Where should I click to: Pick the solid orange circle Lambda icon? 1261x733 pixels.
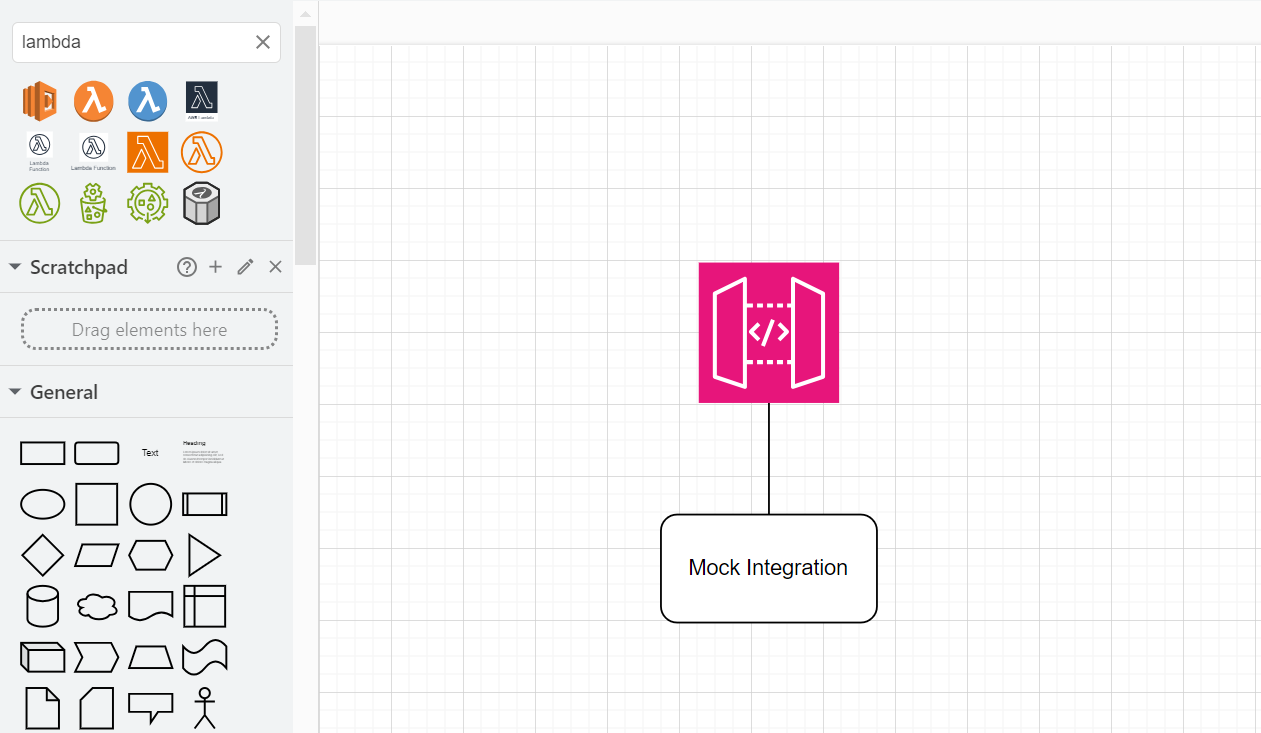click(94, 101)
